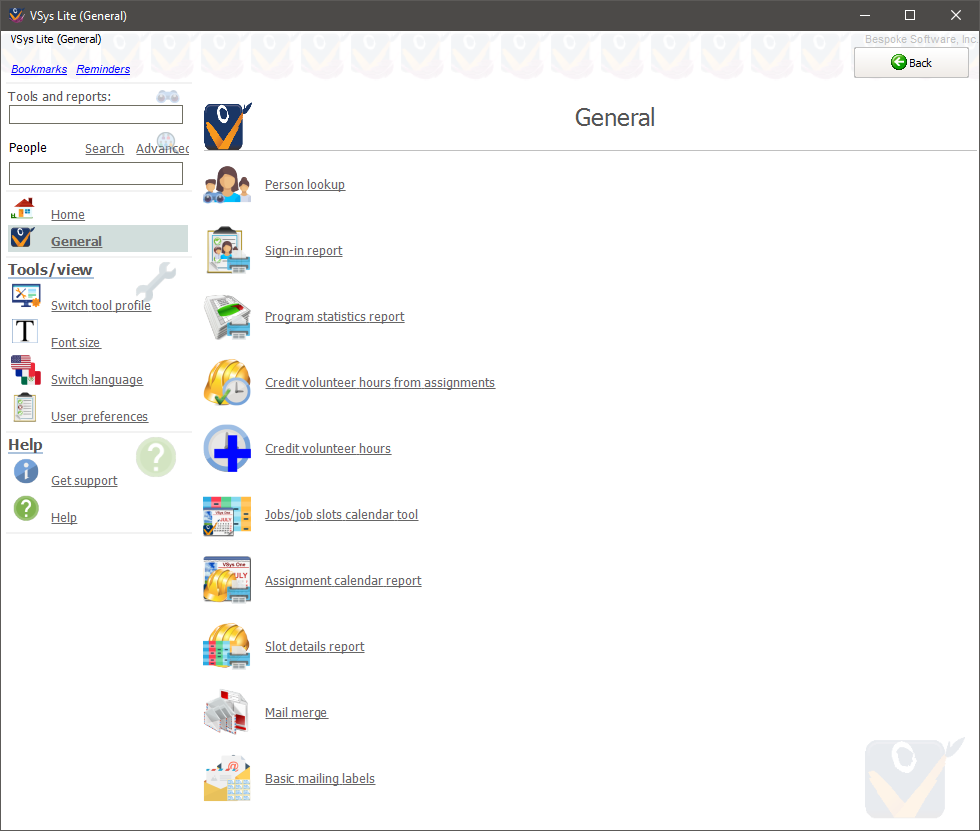Click the Switch language flags icon
This screenshot has width=980, height=831.
point(25,371)
